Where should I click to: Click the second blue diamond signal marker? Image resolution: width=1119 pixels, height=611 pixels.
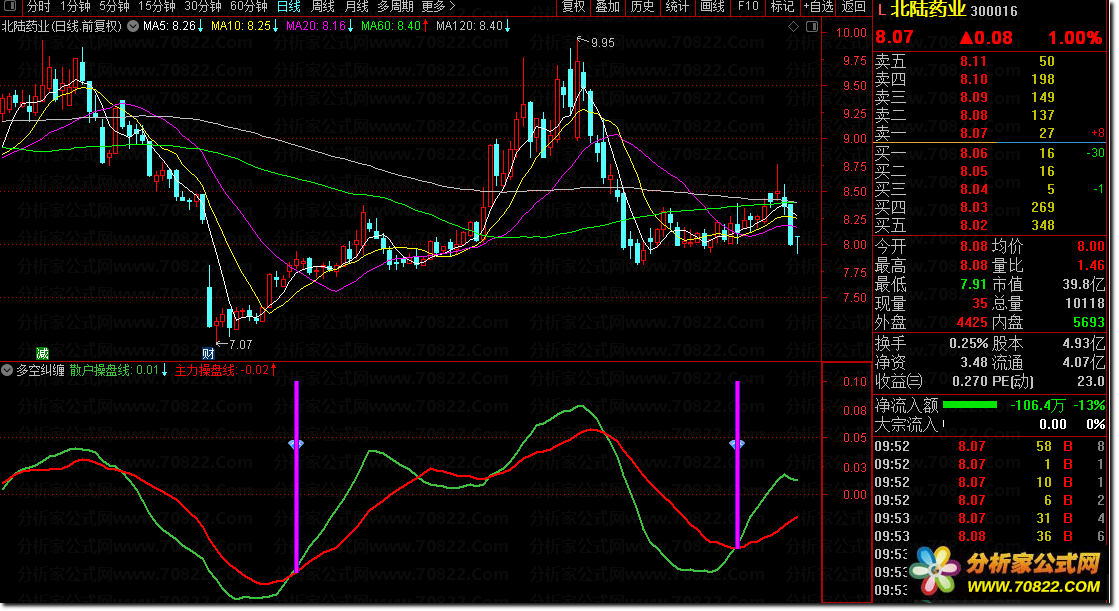(737, 444)
